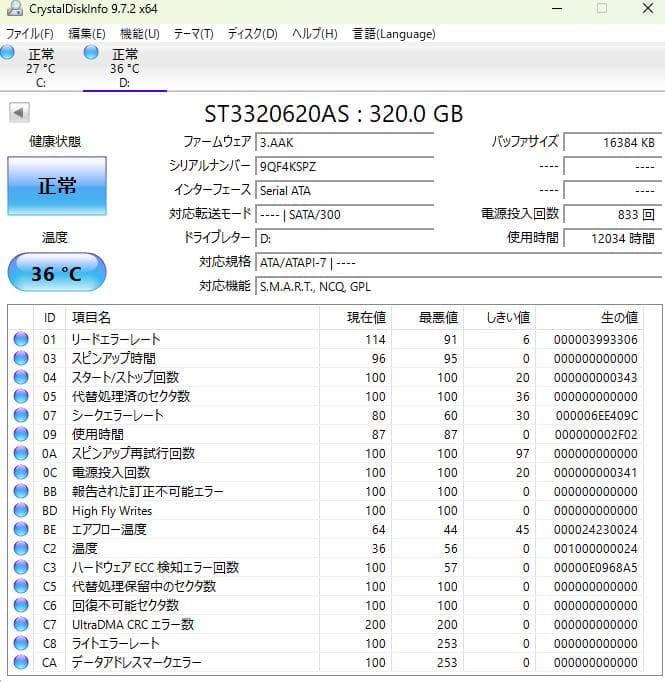Click the previous-disk arrow button
665x682 pixels.
(19, 113)
